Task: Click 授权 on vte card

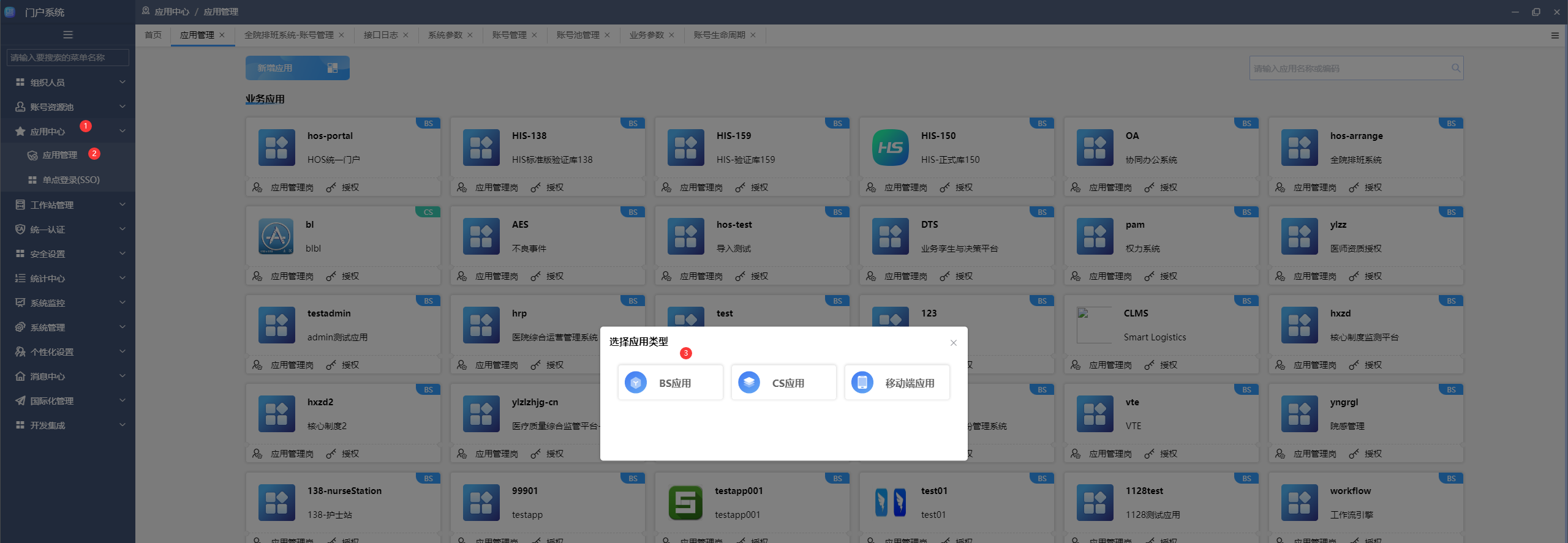Action: [x=1169, y=454]
